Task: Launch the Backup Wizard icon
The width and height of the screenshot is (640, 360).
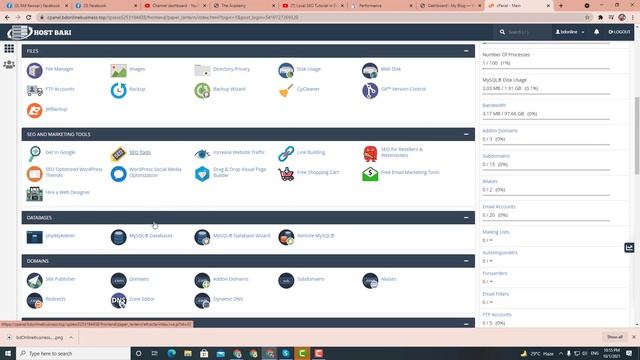Action: tap(202, 90)
